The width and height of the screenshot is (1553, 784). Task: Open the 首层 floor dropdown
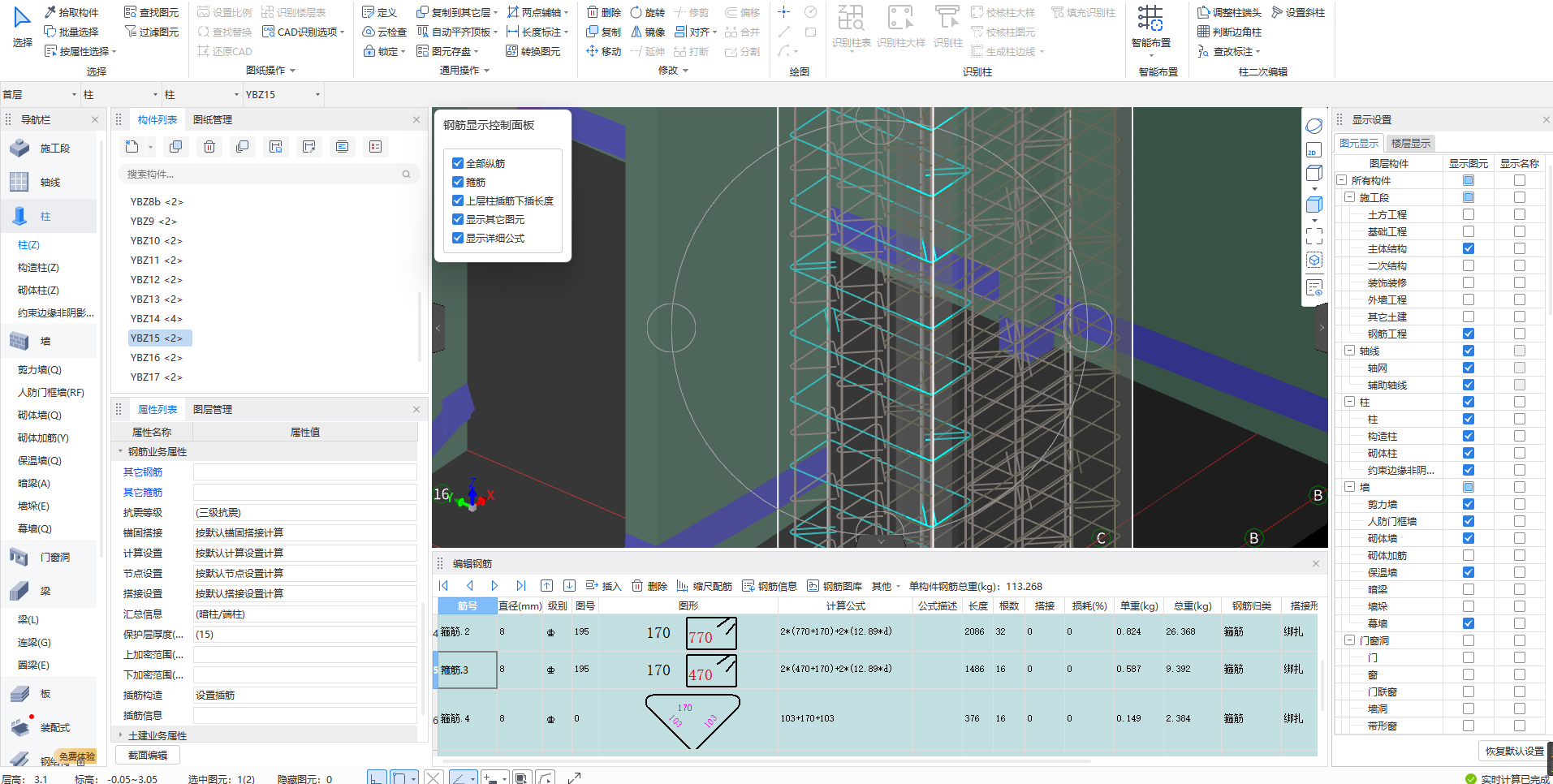click(40, 95)
